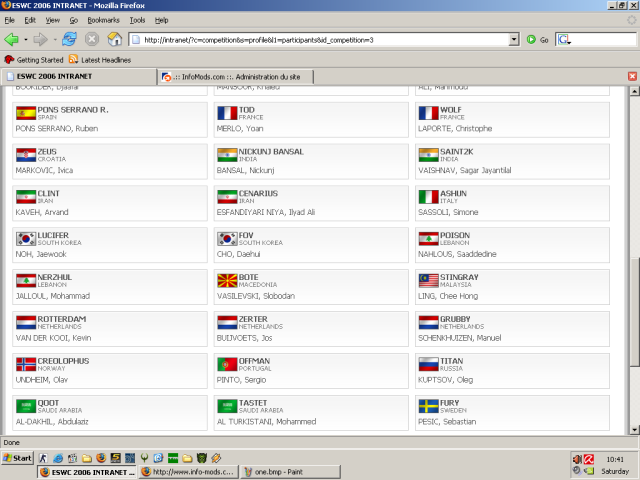
Task: Open the Tools menu
Action: click(x=137, y=20)
